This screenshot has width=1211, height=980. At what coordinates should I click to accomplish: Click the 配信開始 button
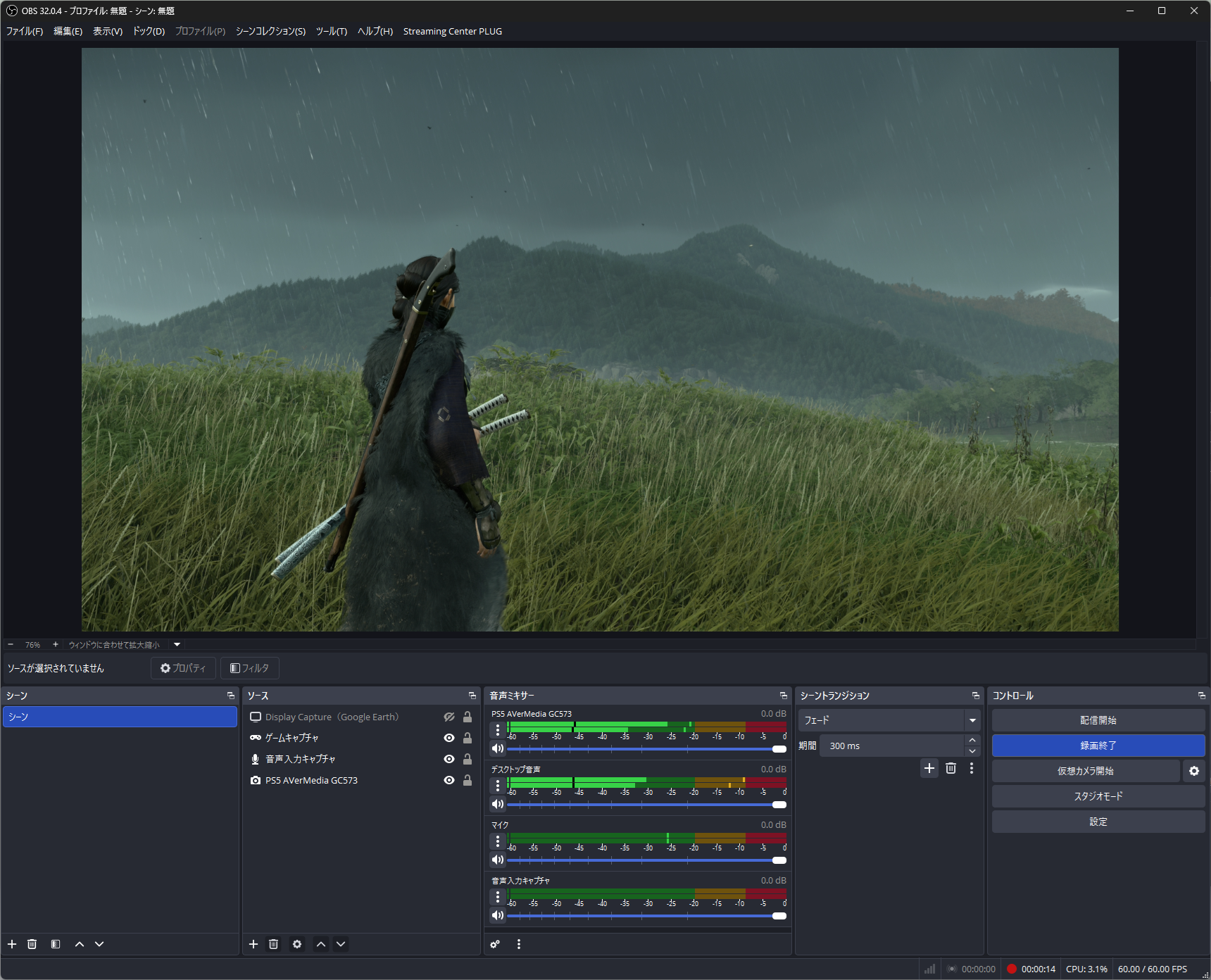click(x=1098, y=720)
